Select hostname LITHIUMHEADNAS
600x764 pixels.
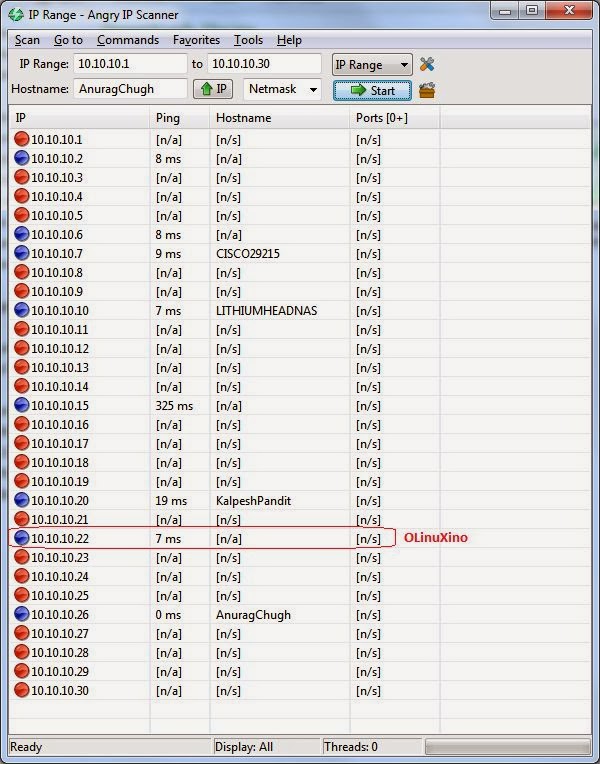click(x=267, y=311)
